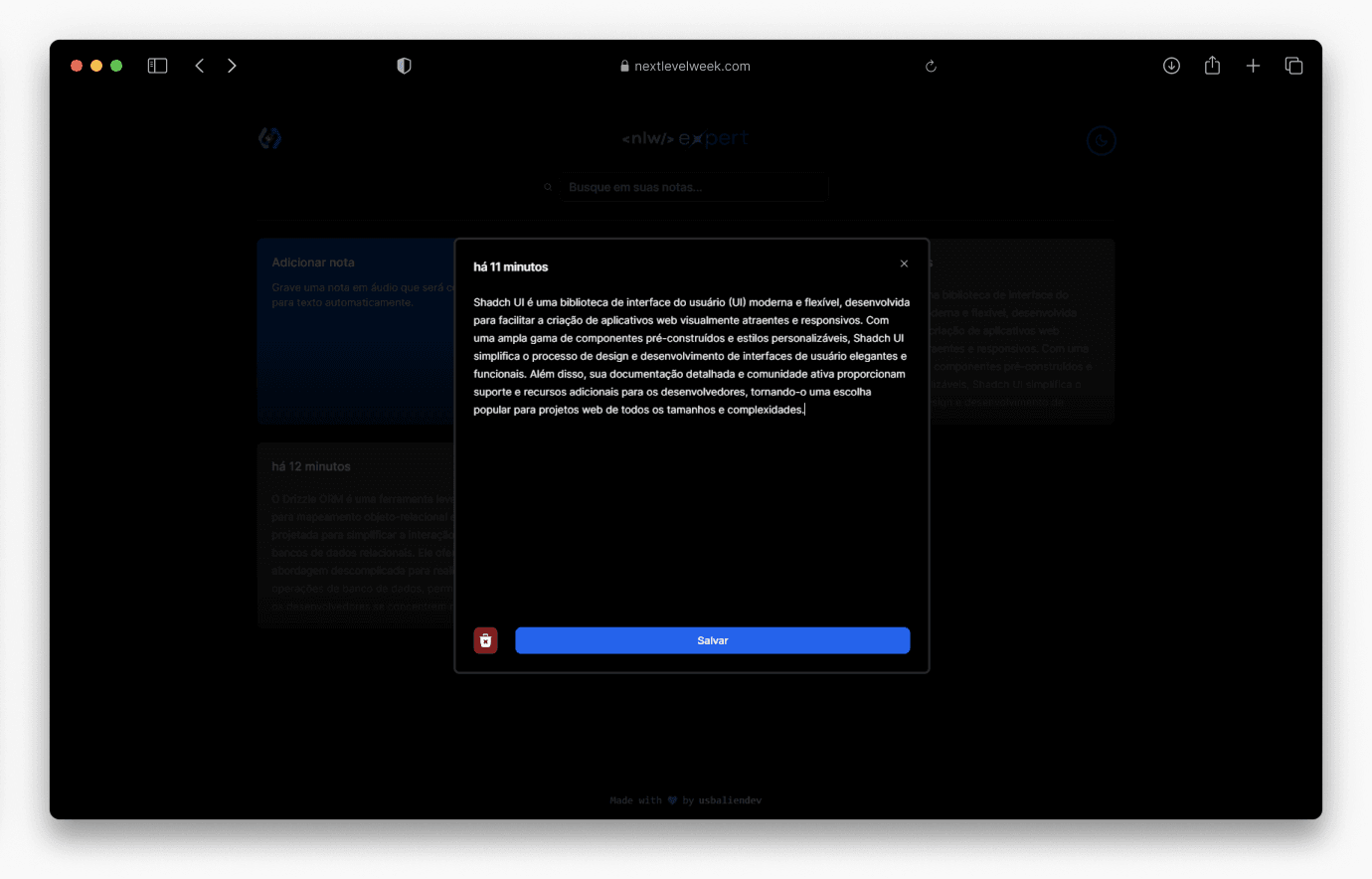
Task: Save the note with the Salvar button
Action: [x=712, y=640]
